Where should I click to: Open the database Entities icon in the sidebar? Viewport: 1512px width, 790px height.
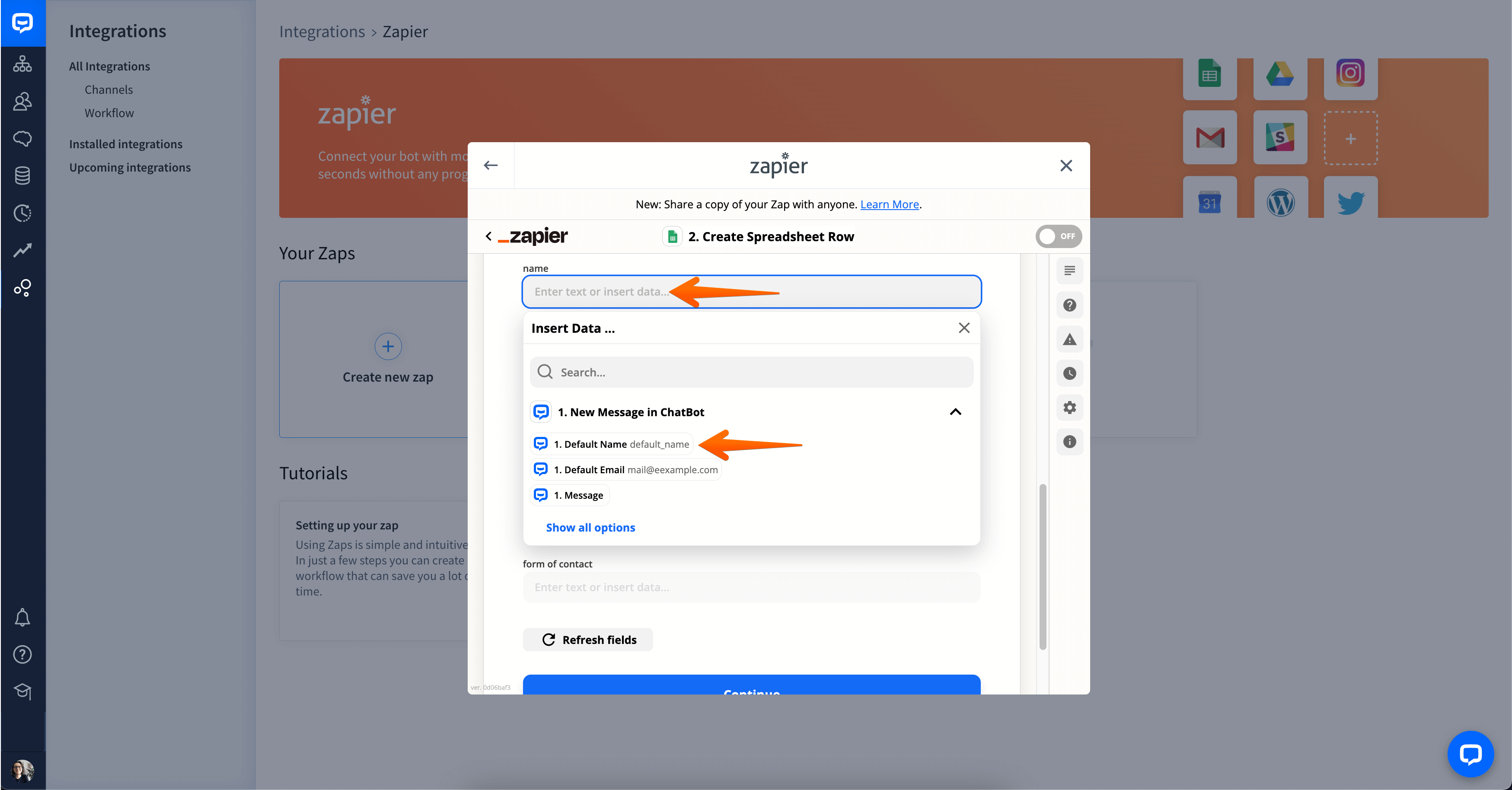22,175
